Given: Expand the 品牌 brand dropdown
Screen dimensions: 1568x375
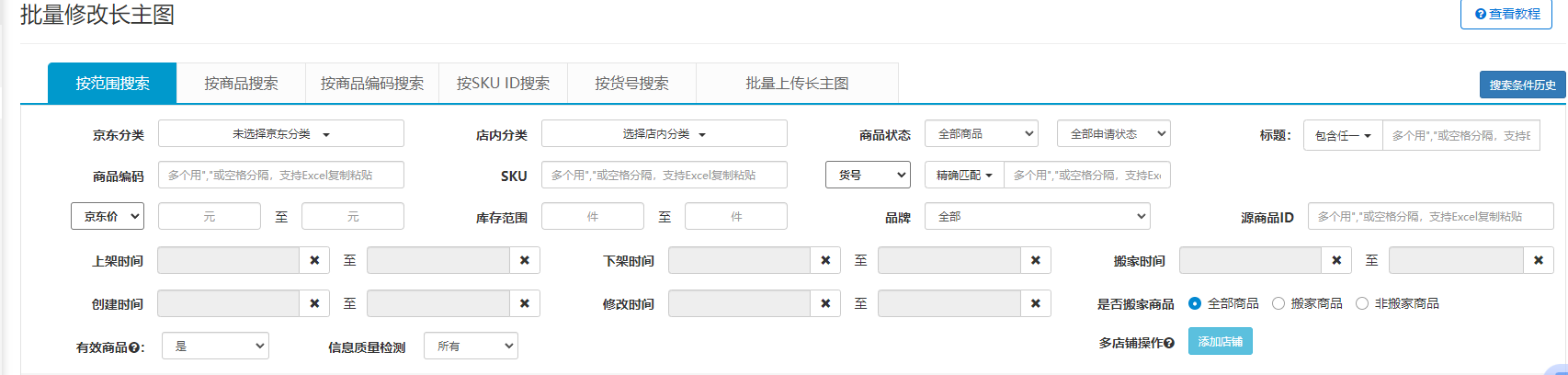Looking at the screenshot, I should 1037,217.
